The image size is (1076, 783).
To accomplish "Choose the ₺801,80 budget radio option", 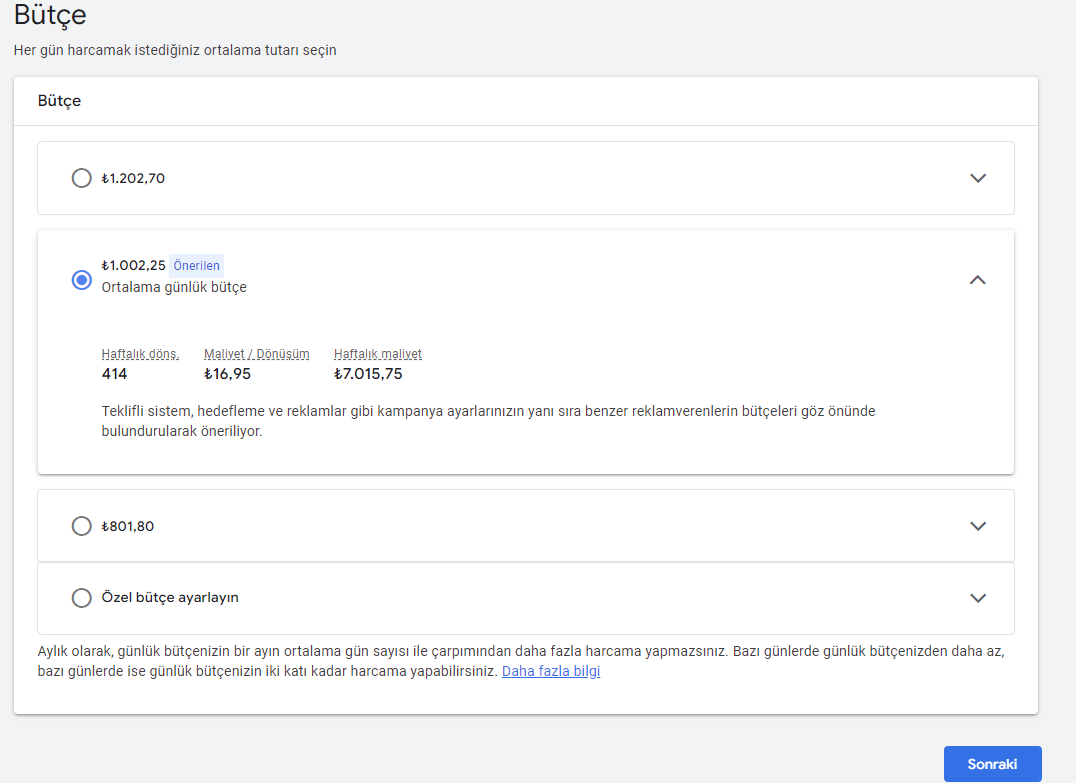I will point(82,526).
